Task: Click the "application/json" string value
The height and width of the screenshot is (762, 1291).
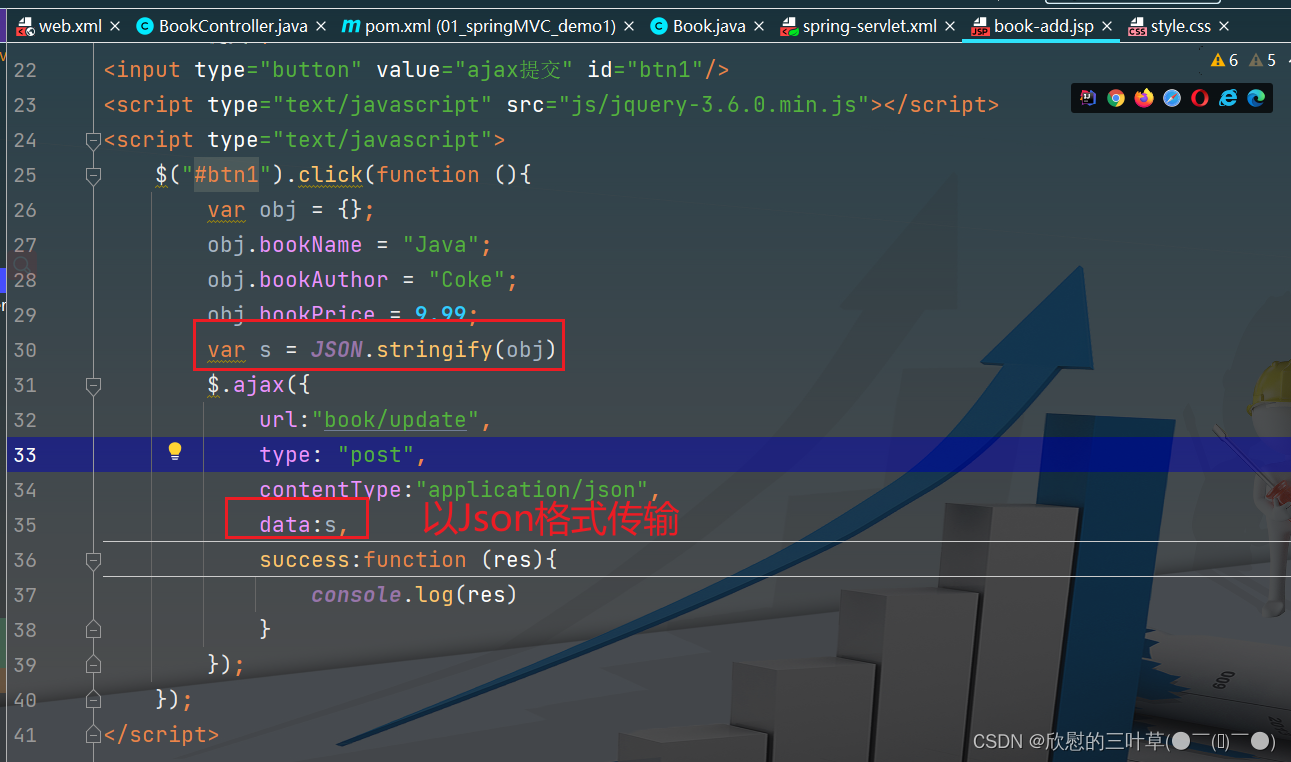Action: [x=532, y=489]
